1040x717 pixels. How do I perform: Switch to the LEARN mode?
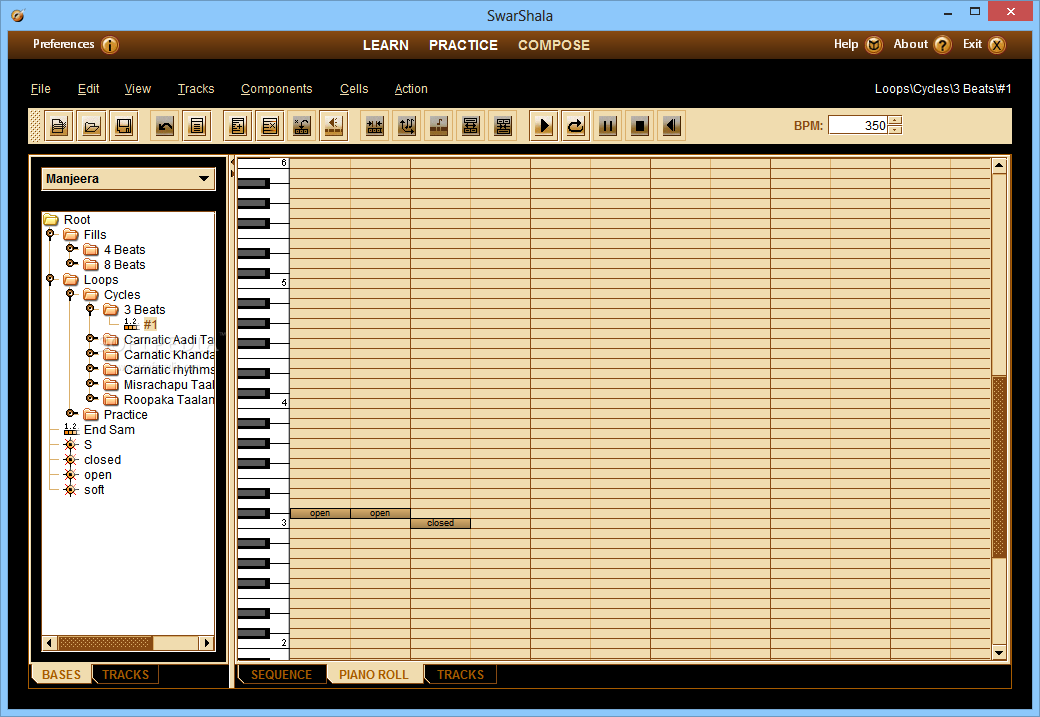pos(386,45)
